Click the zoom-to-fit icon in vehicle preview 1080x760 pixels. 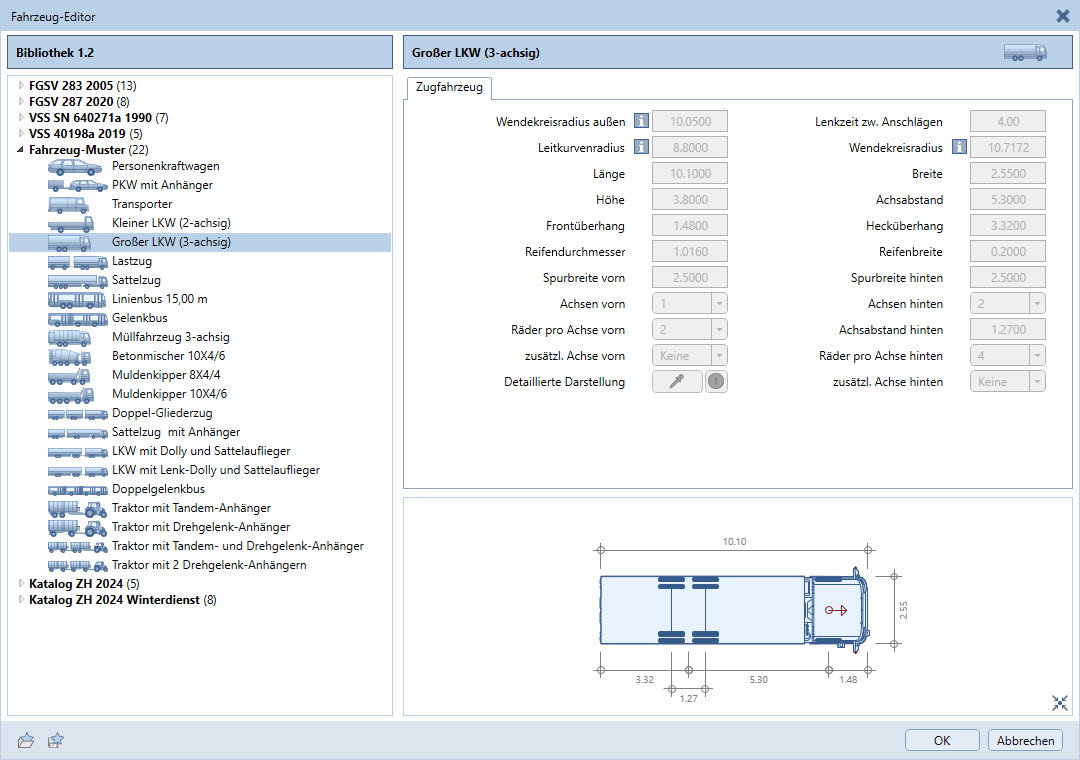click(x=1060, y=703)
